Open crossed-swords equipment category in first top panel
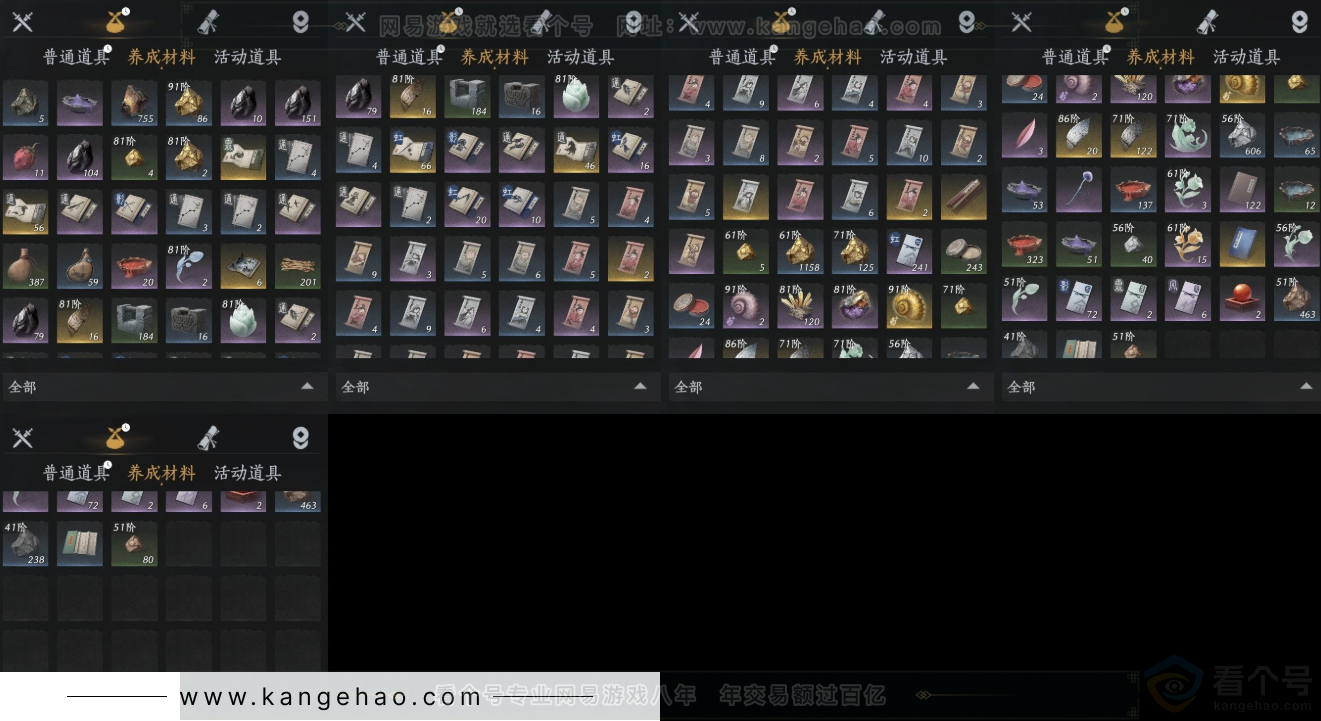This screenshot has width=1321, height=721. point(22,21)
